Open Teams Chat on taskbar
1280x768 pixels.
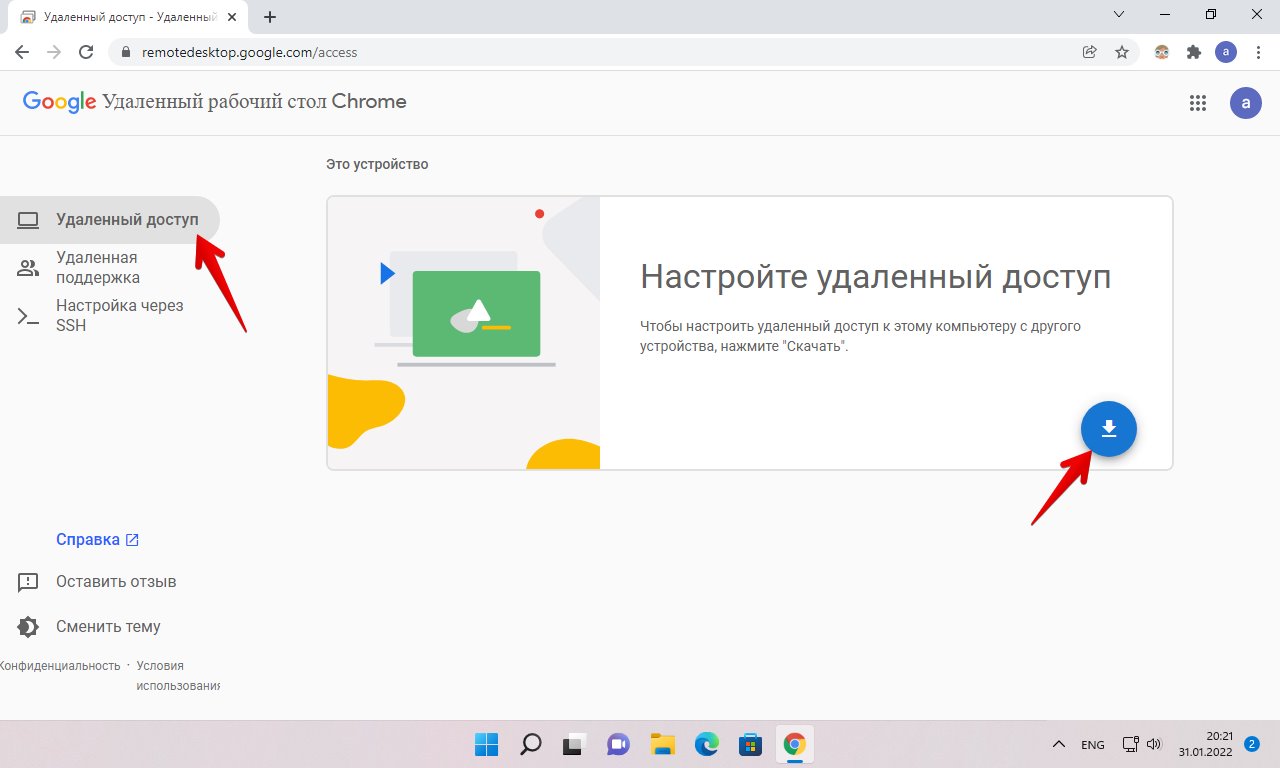tap(617, 744)
